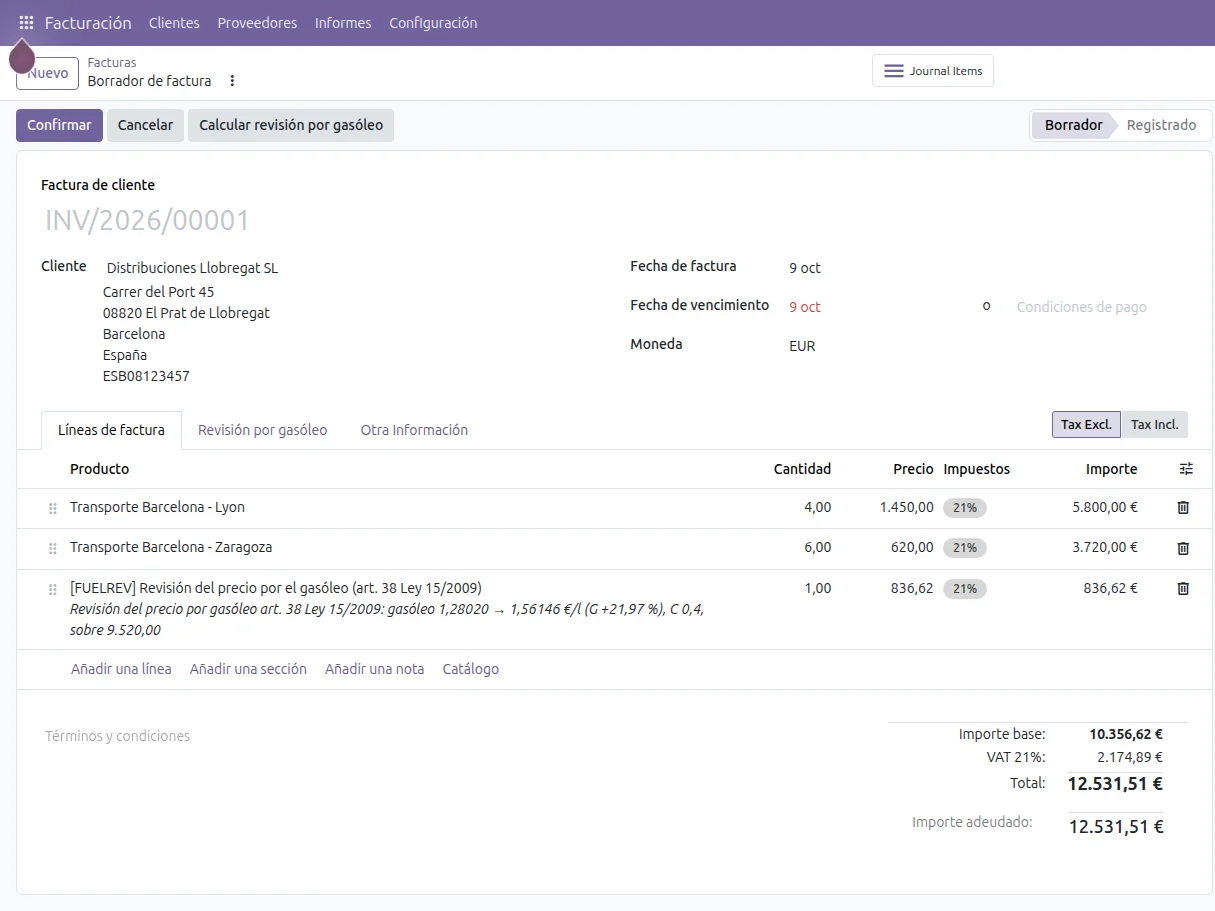Open the three-dot actions menu beside Borrador de factura

click(233, 81)
